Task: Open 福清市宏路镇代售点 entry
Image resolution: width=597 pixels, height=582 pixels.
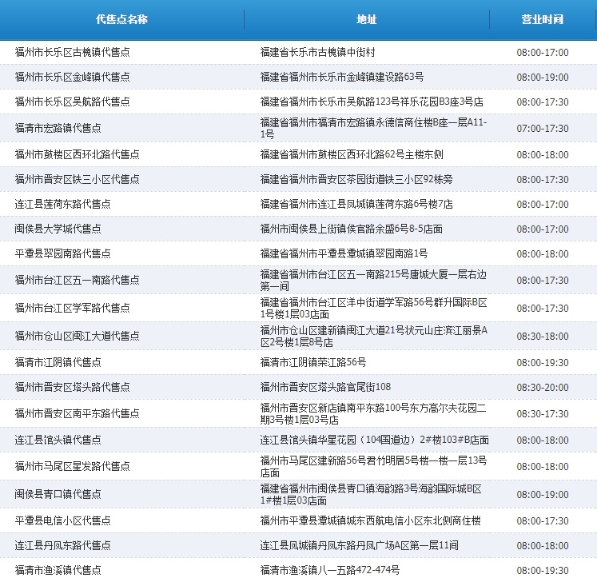Action: [58, 128]
